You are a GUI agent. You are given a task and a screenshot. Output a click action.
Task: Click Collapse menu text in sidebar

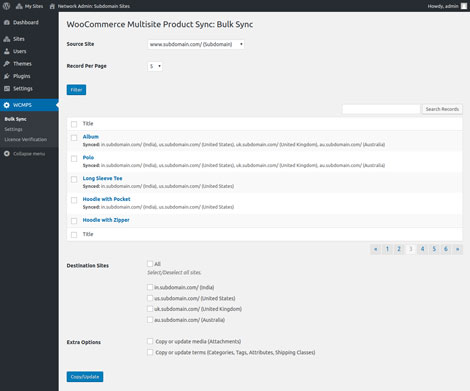pos(29,154)
